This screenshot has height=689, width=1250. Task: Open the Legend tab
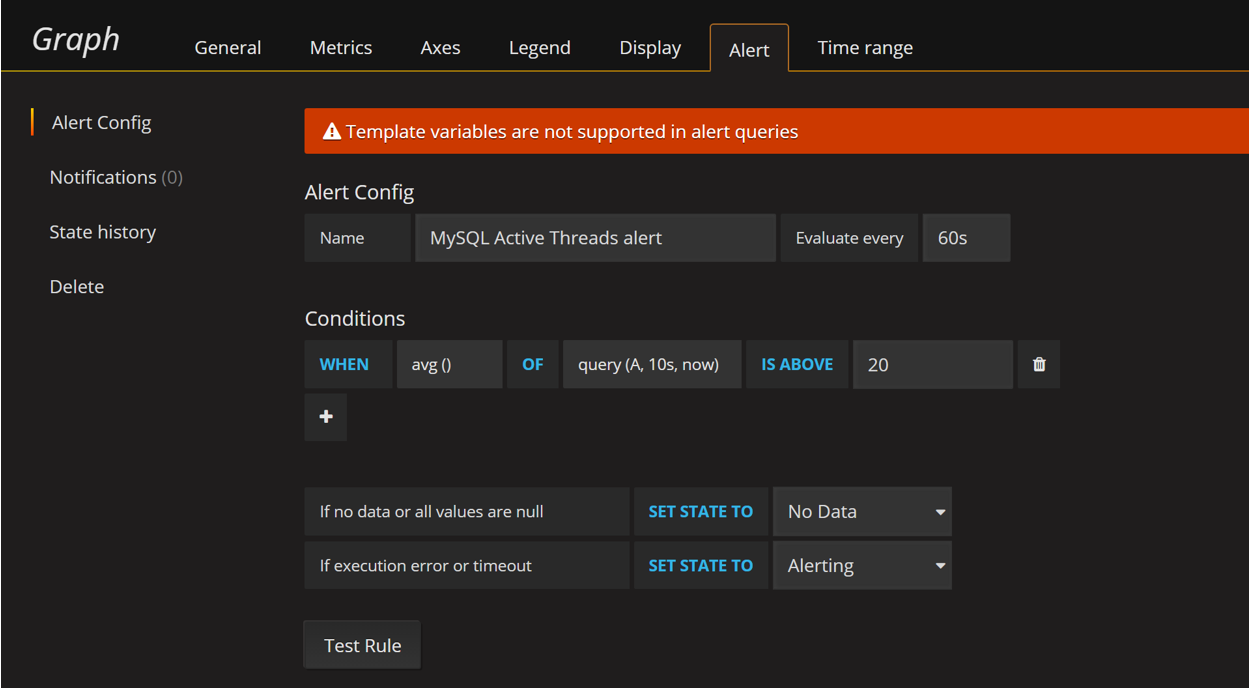pos(540,47)
